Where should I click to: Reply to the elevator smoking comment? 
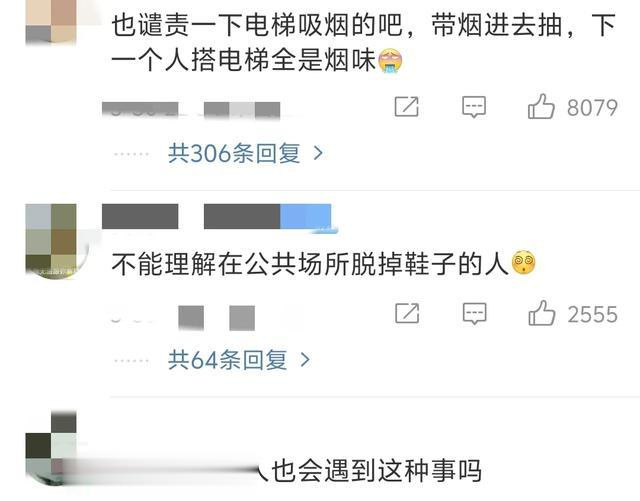(x=474, y=107)
